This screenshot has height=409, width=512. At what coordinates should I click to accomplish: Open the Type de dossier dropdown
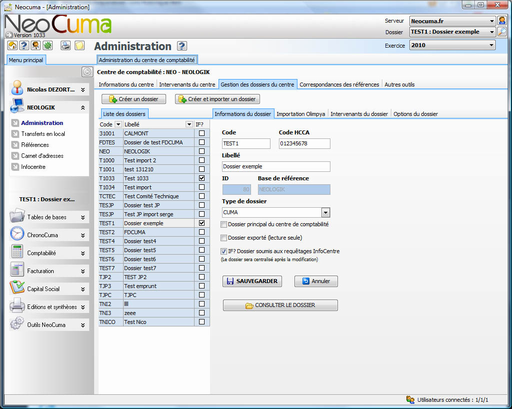pyautogui.click(x=325, y=212)
